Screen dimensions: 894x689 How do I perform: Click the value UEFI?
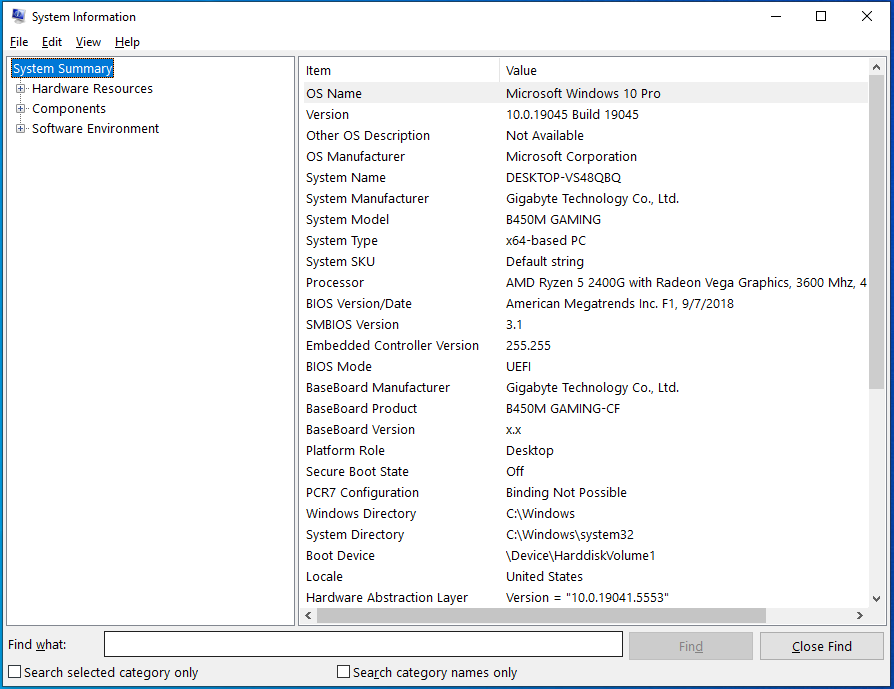click(518, 367)
